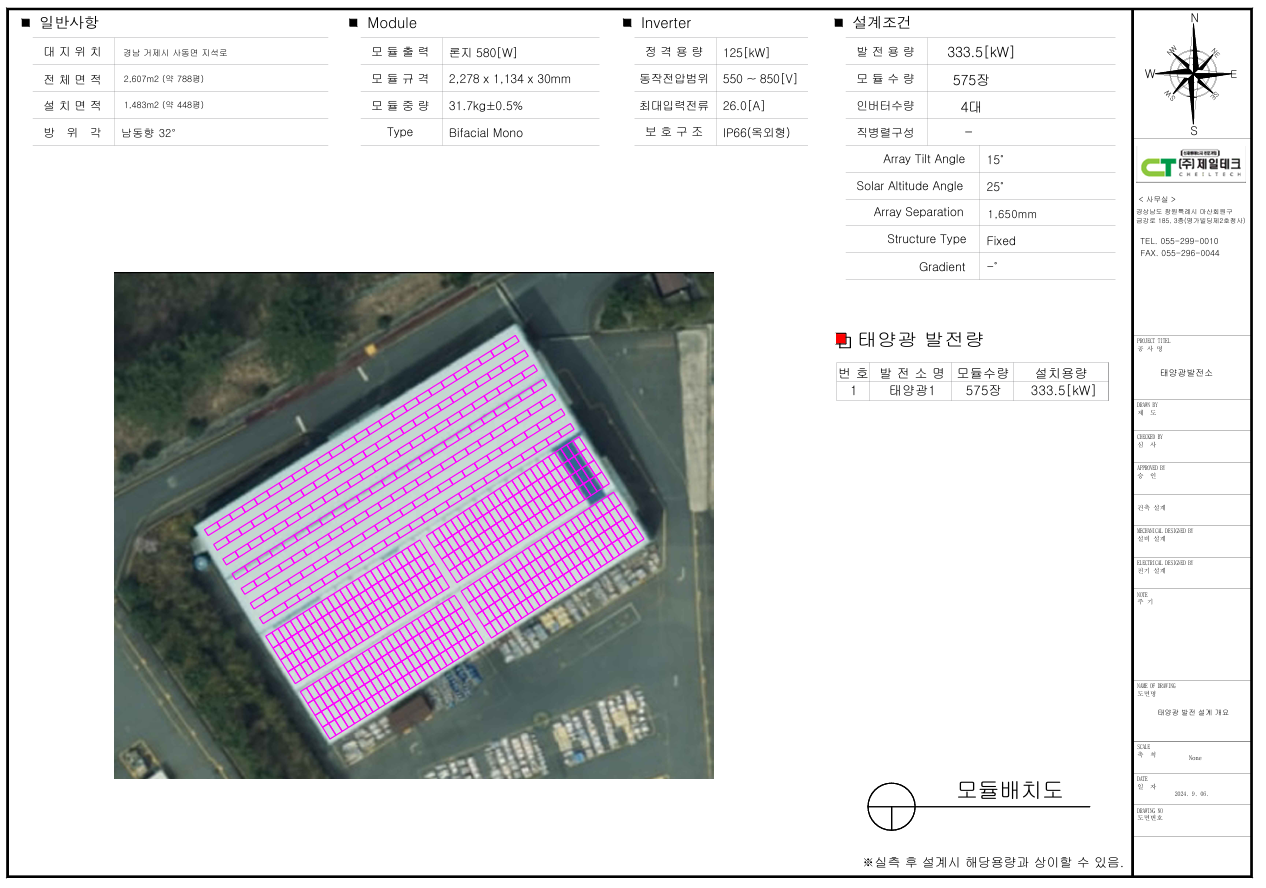This screenshot has width=1266, height=888.
Task: Click the satellite rooftop layout image
Action: 413,525
